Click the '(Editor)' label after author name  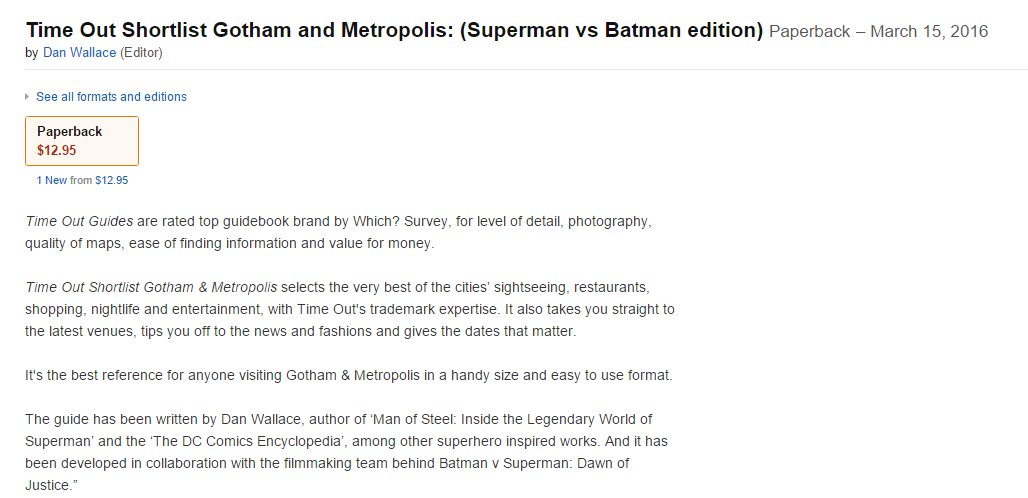[141, 53]
